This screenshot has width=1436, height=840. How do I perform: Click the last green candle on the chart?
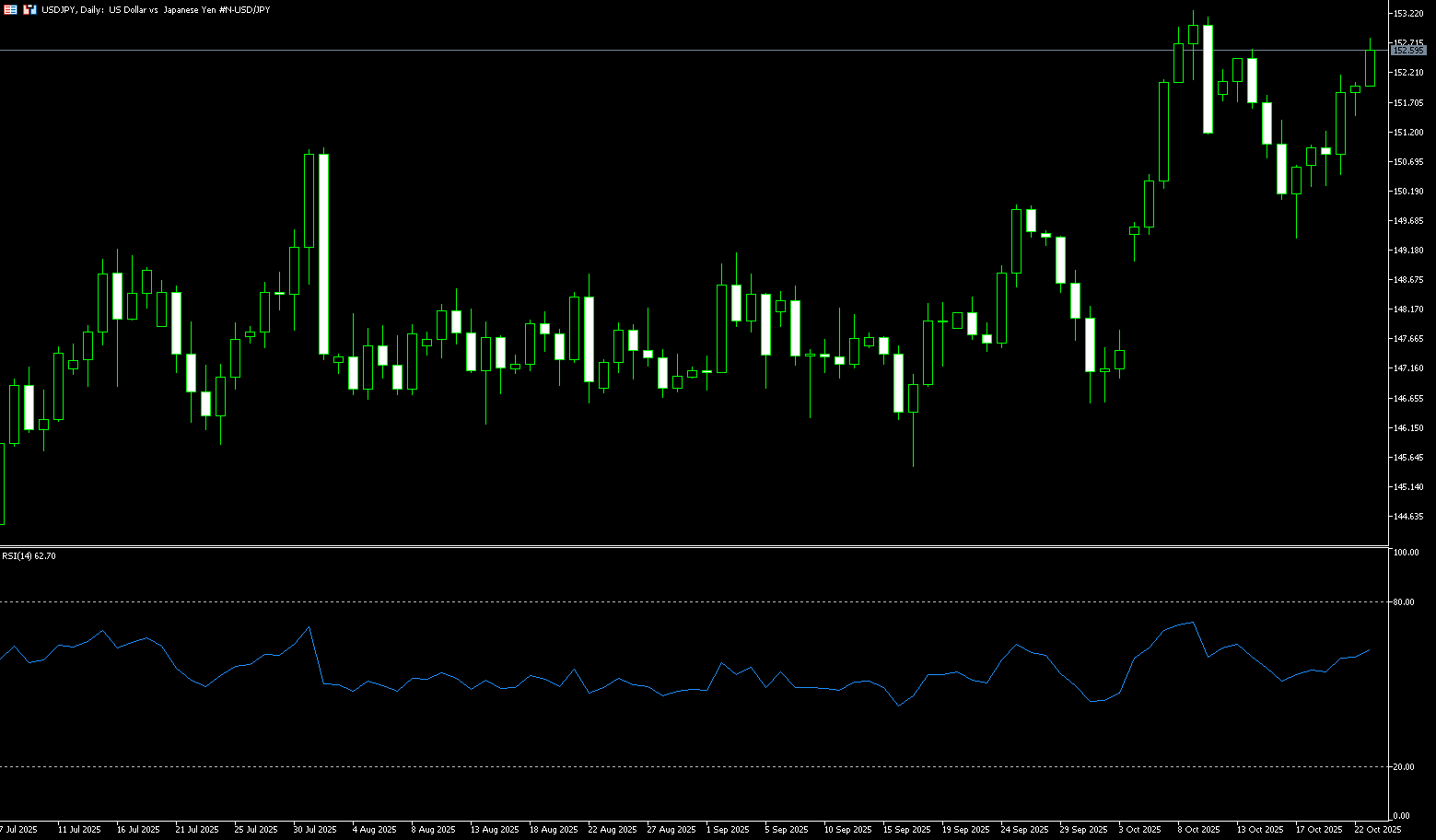pyautogui.click(x=1370, y=68)
